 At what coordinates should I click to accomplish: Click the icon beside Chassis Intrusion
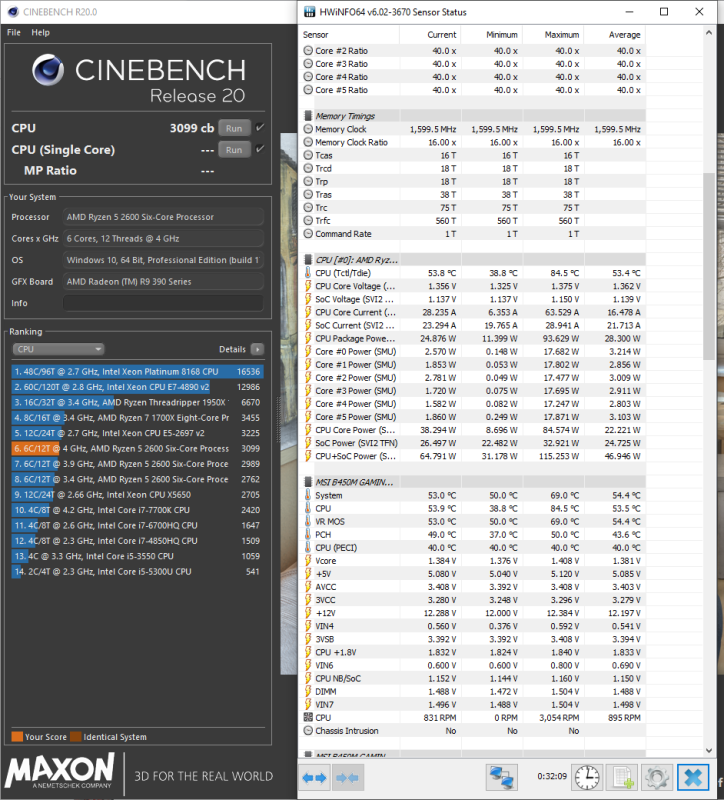pos(308,731)
